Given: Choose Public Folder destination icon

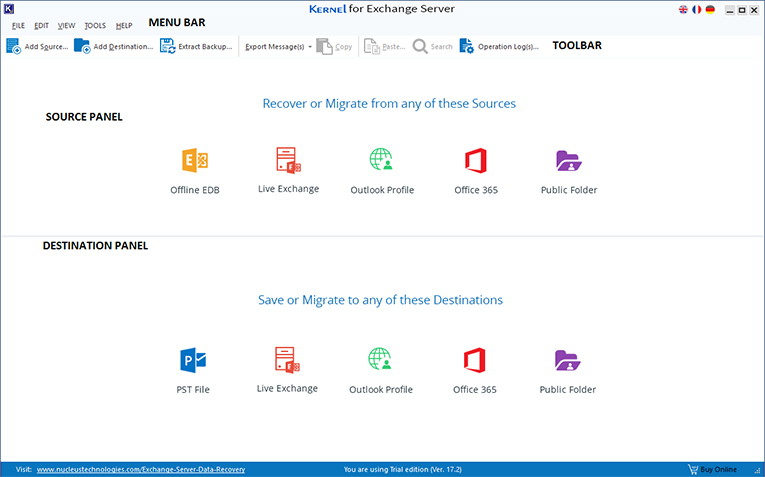Looking at the screenshot, I should pyautogui.click(x=567, y=360).
